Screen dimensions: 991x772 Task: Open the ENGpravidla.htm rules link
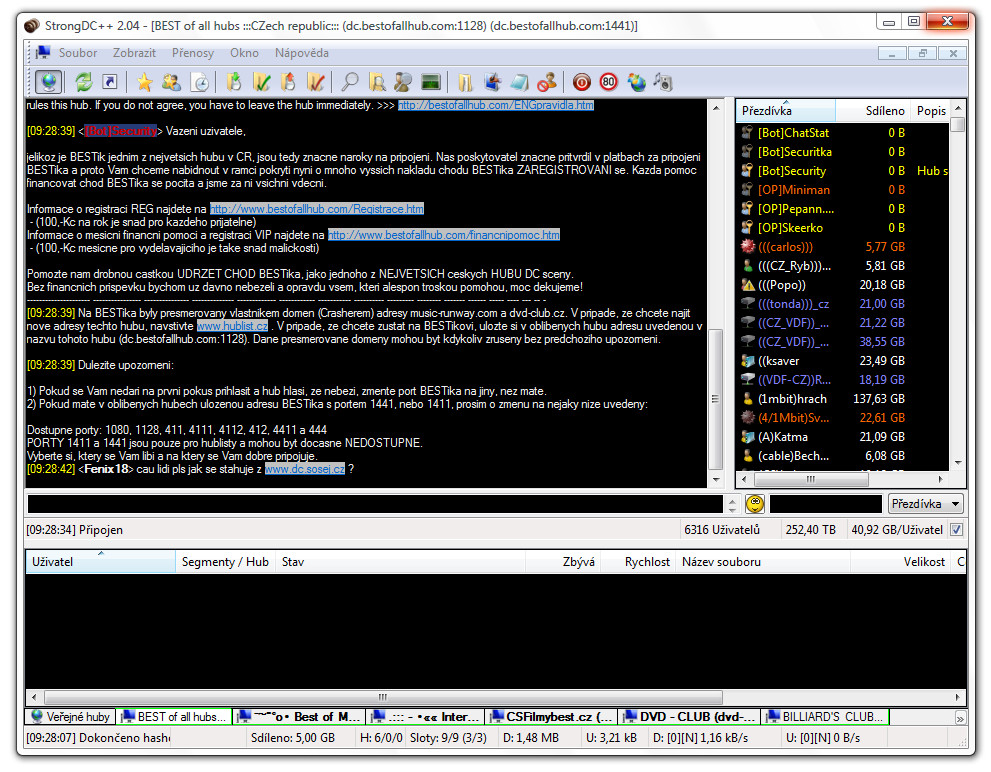pos(496,105)
